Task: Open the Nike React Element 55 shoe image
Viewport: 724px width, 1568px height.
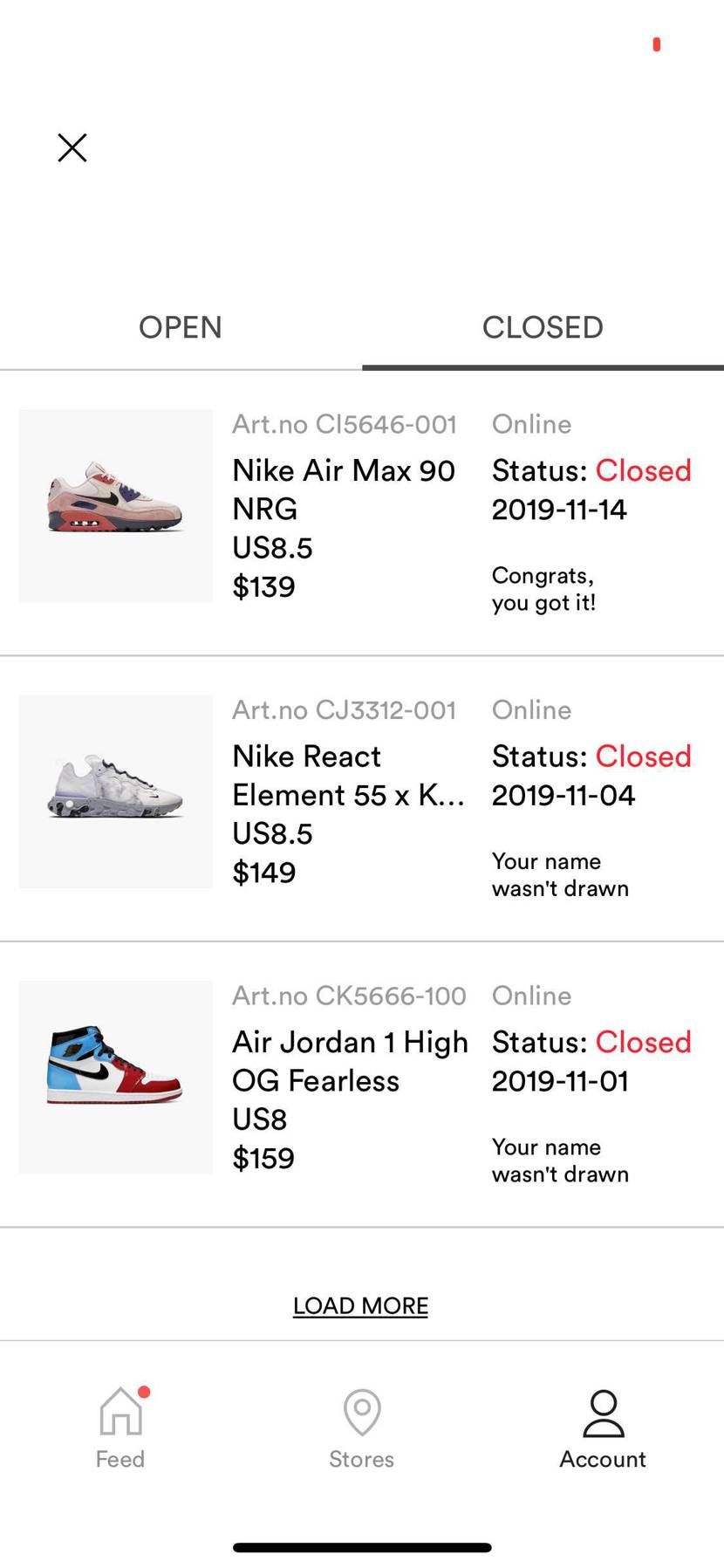Action: pos(116,791)
